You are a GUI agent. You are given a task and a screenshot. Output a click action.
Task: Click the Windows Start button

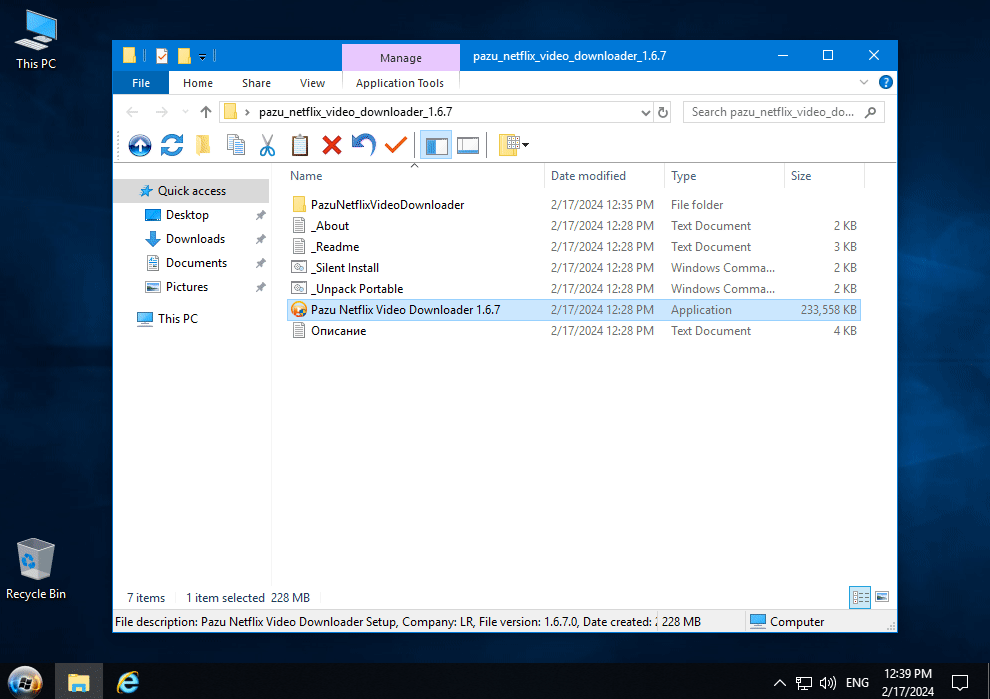click(25, 683)
